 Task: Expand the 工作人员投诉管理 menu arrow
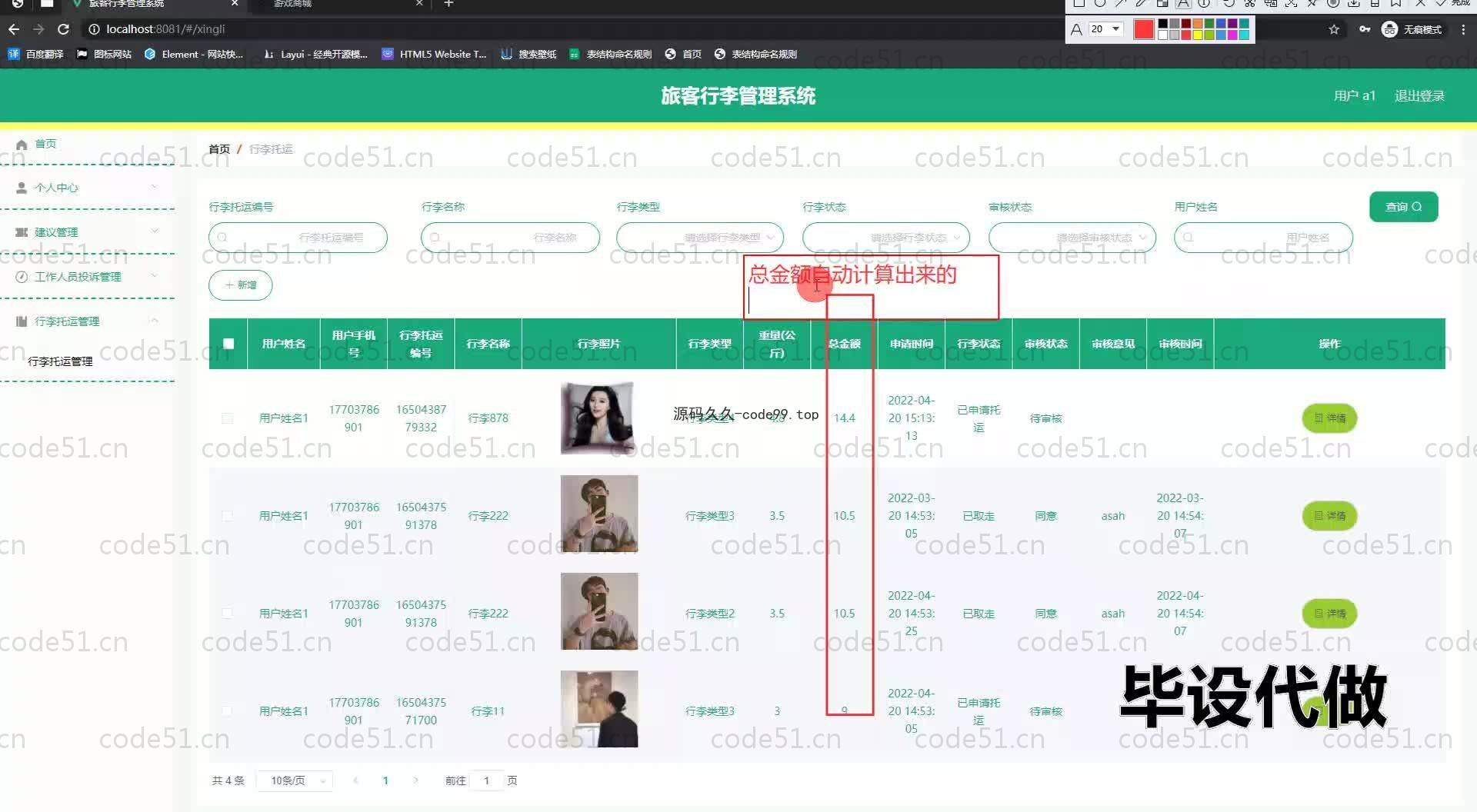click(154, 276)
